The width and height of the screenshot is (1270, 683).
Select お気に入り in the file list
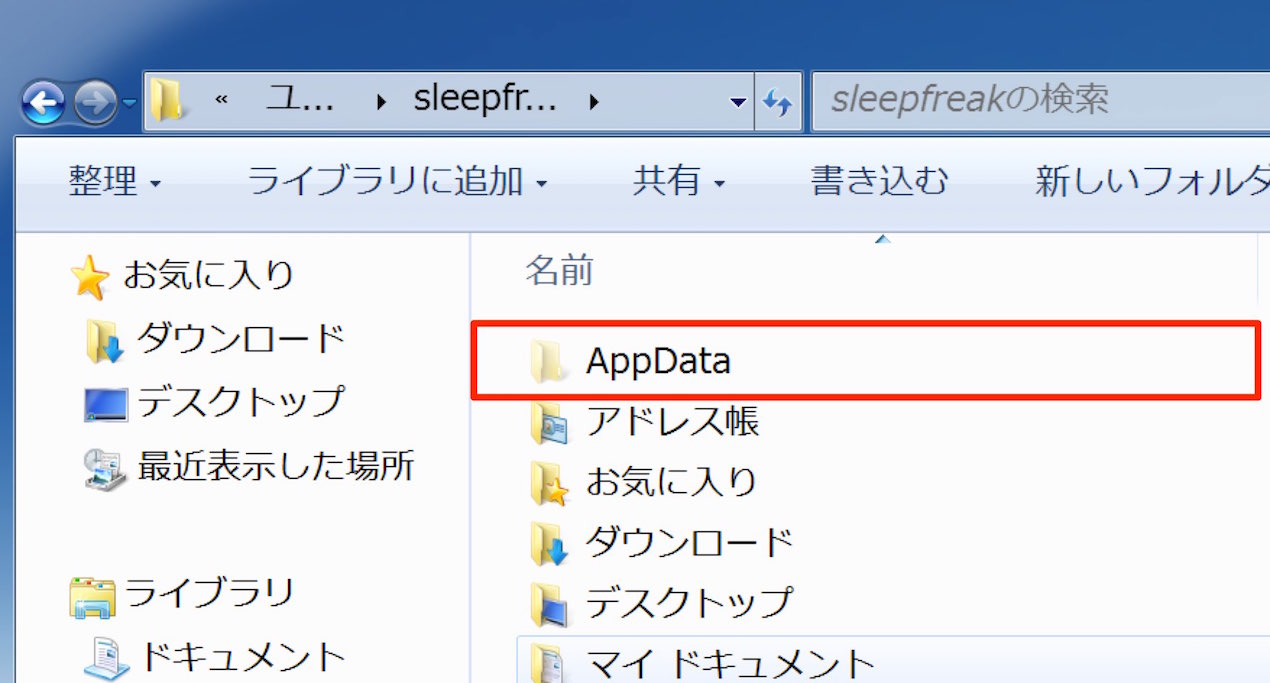[x=672, y=483]
